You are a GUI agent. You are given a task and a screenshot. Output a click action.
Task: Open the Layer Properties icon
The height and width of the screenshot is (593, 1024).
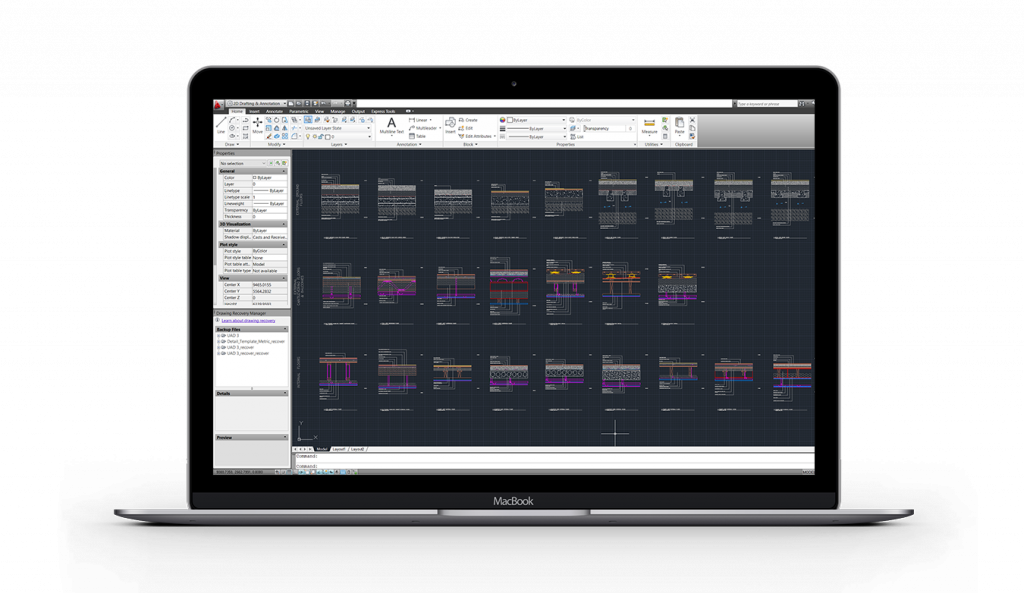point(308,120)
